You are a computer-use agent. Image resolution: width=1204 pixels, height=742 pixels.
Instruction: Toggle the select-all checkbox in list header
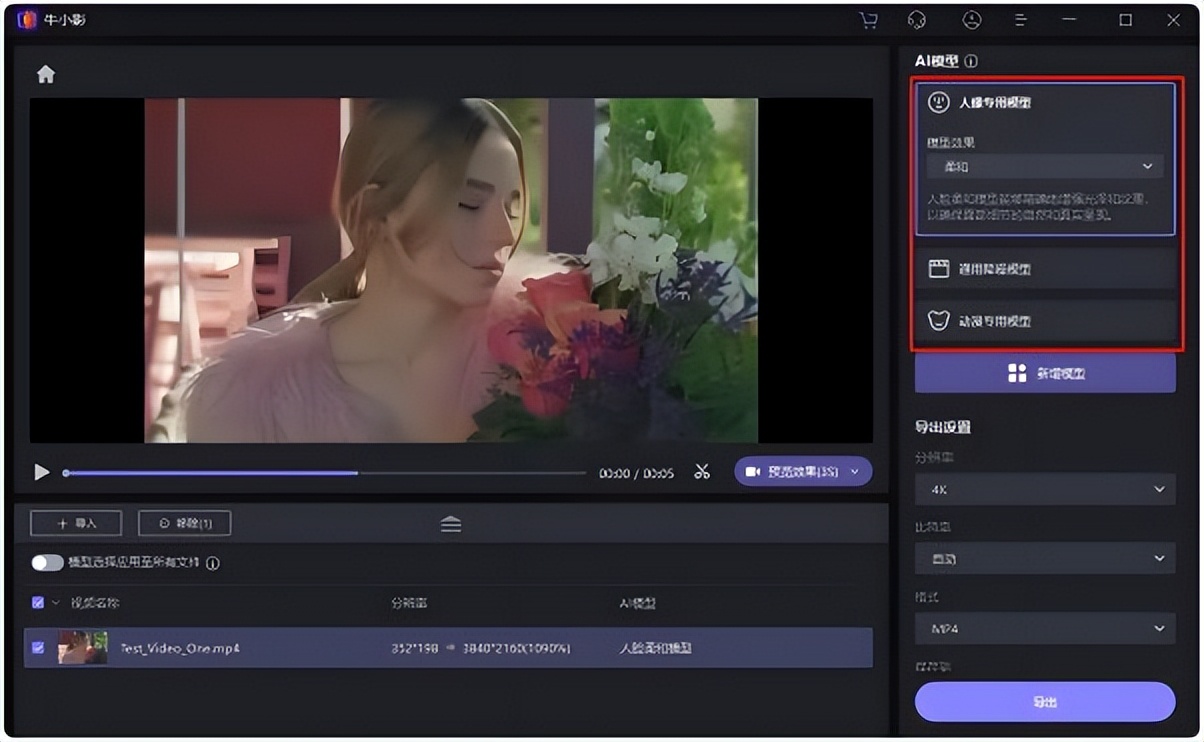(38, 603)
